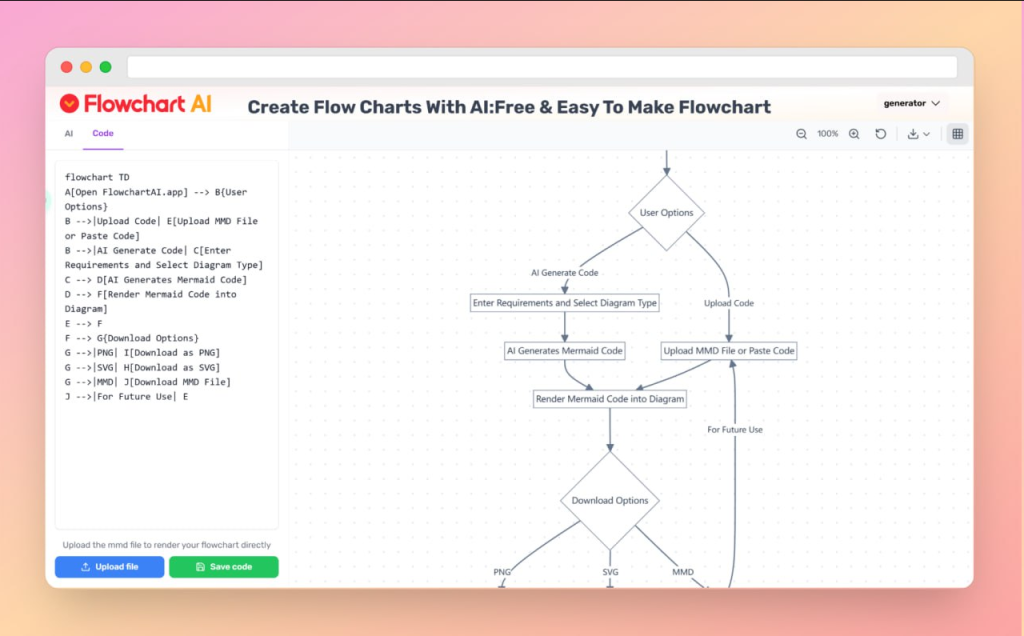Image resolution: width=1024 pixels, height=636 pixels.
Task: Zoom in on the flowchart canvas
Action: (x=853, y=133)
